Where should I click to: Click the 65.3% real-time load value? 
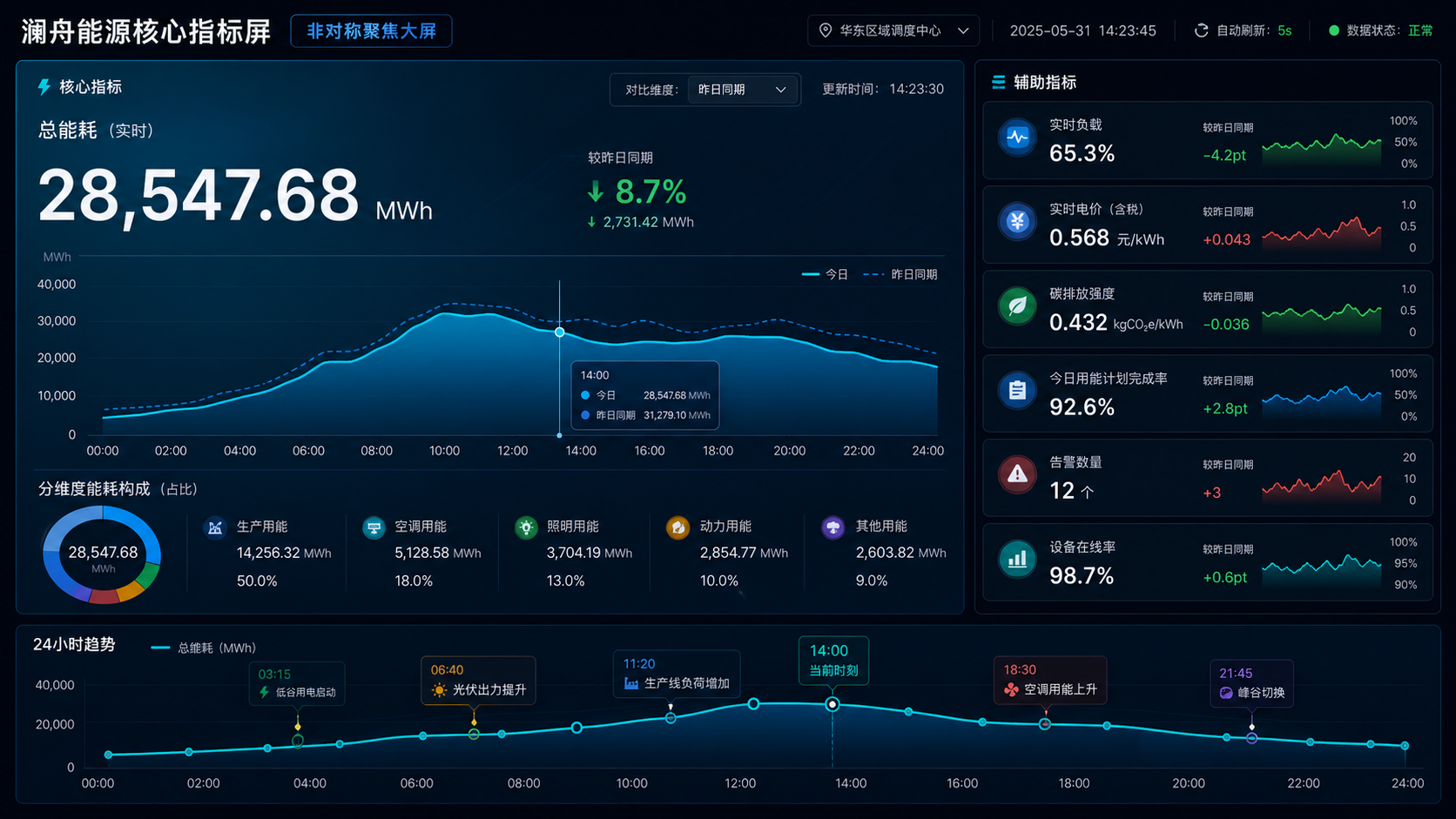1082,153
